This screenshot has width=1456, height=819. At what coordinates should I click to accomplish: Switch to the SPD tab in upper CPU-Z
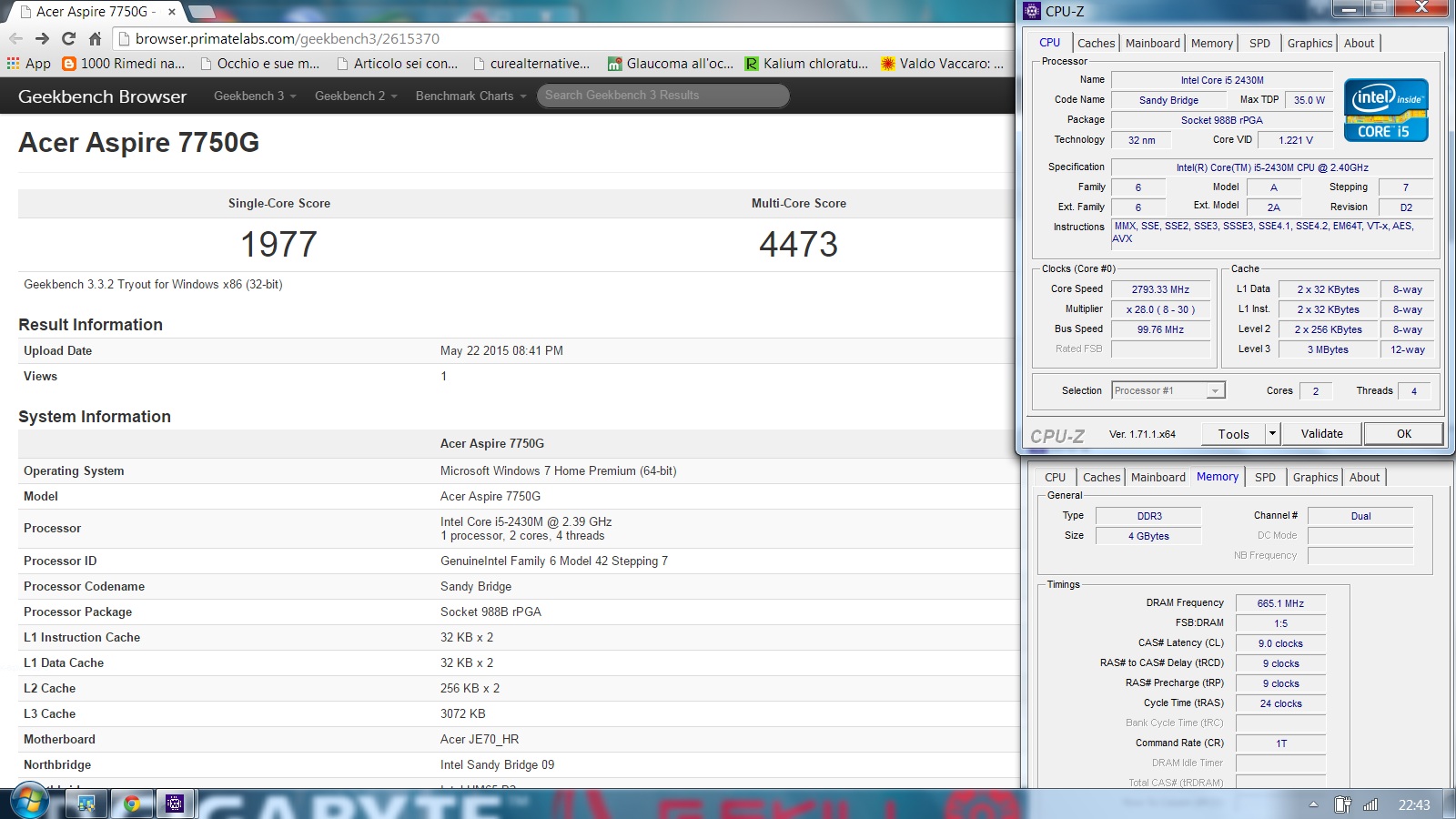(1259, 43)
